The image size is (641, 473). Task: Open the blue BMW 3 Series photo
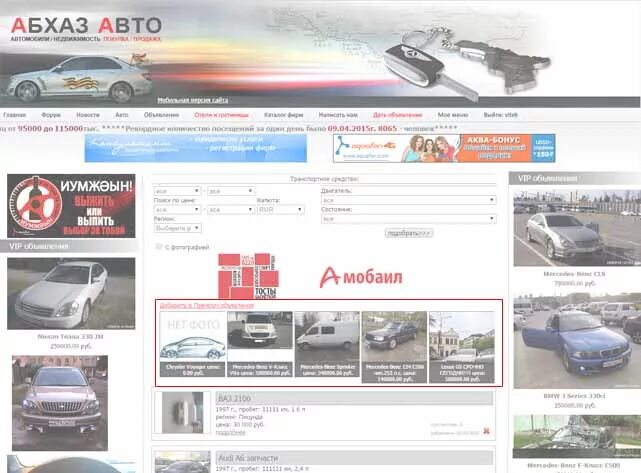577,340
